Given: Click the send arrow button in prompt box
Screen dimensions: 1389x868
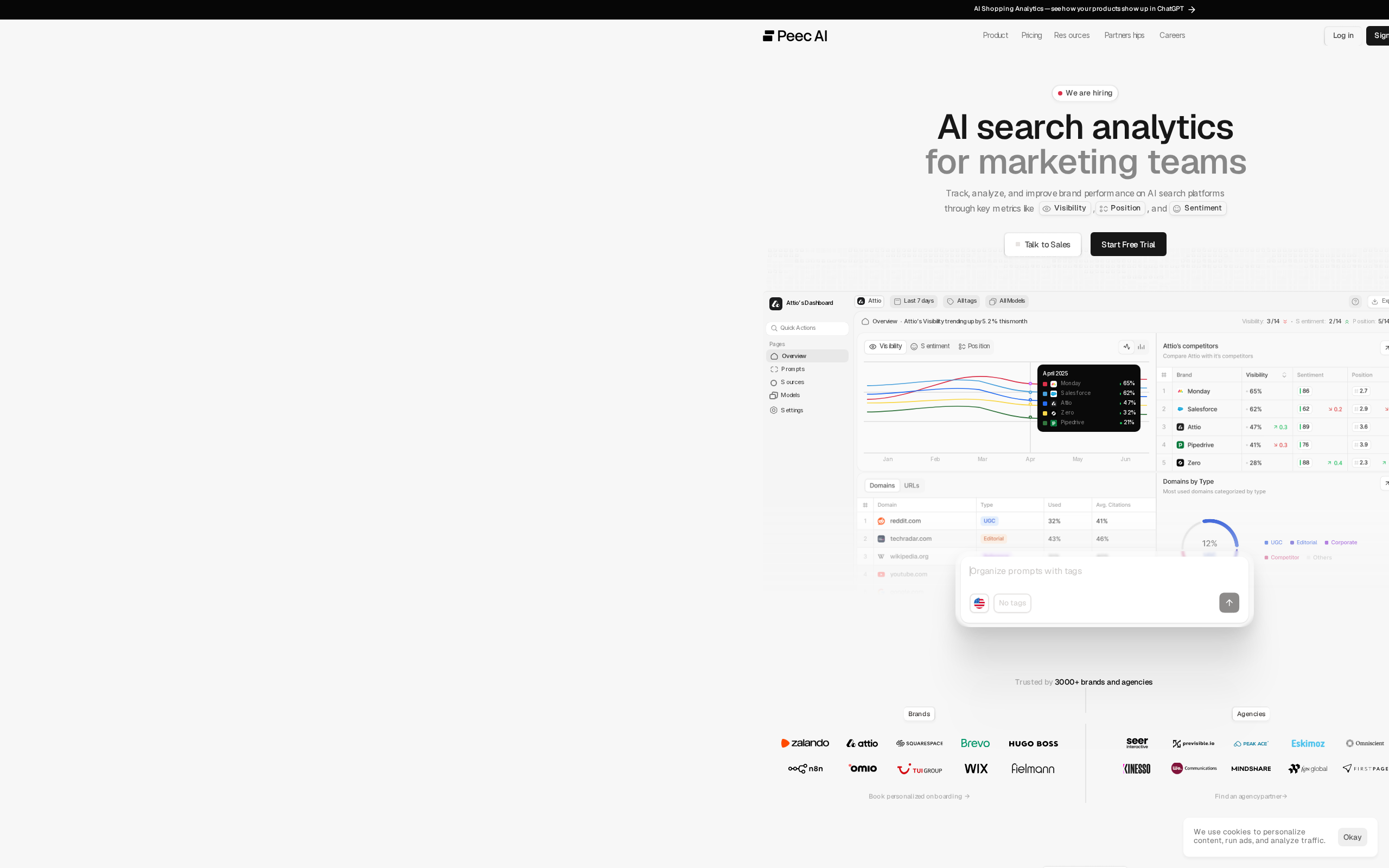Looking at the screenshot, I should 1229,603.
